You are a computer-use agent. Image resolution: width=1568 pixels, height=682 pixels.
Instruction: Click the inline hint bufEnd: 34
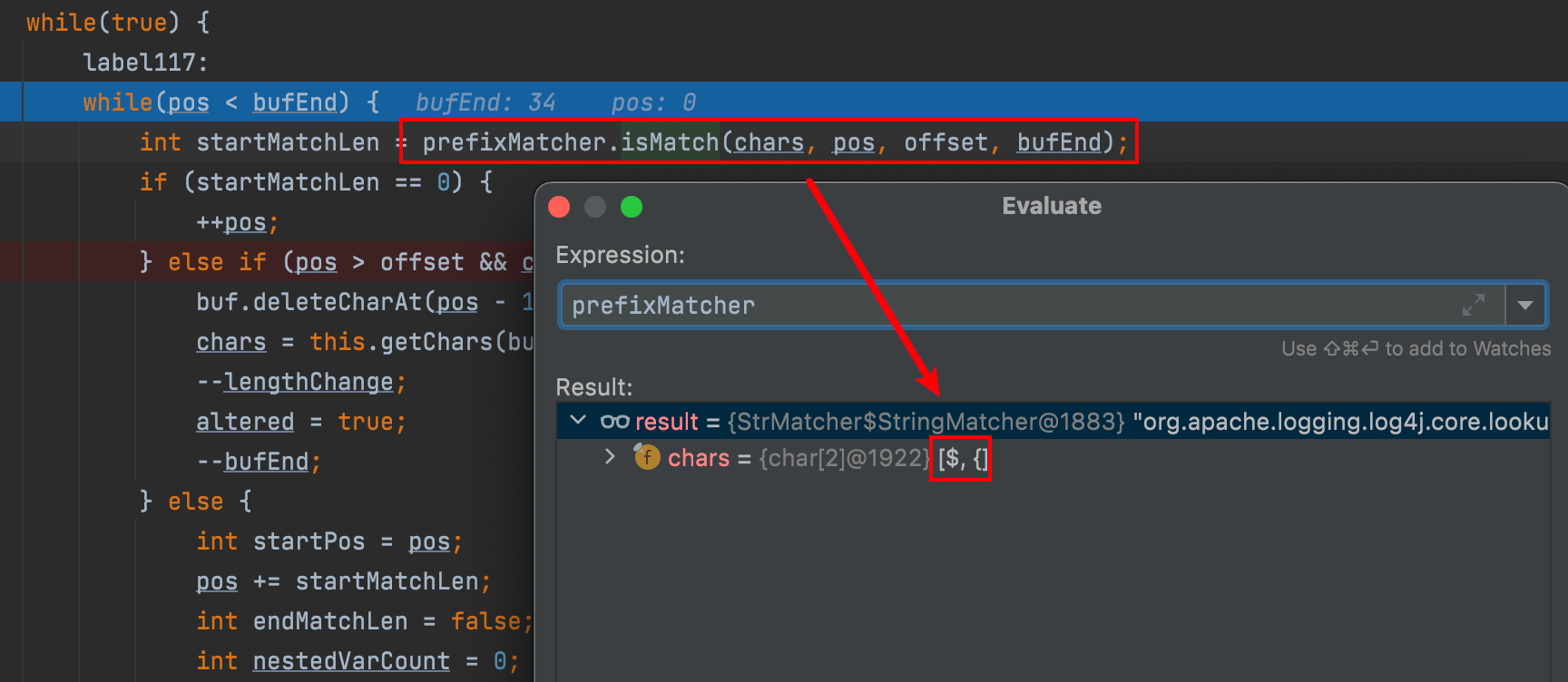tap(485, 102)
